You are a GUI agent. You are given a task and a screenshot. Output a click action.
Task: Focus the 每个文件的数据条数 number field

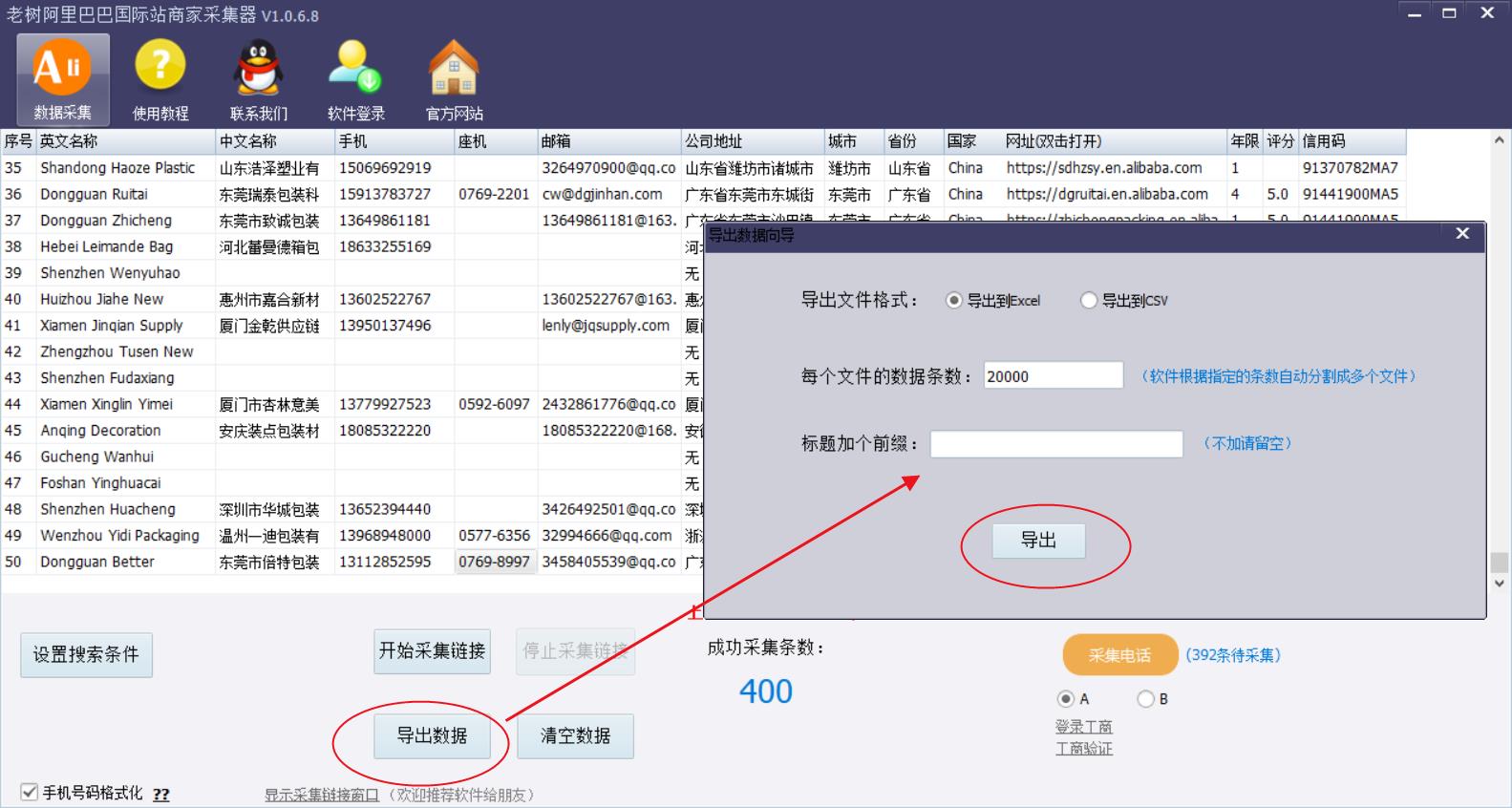tap(1052, 376)
